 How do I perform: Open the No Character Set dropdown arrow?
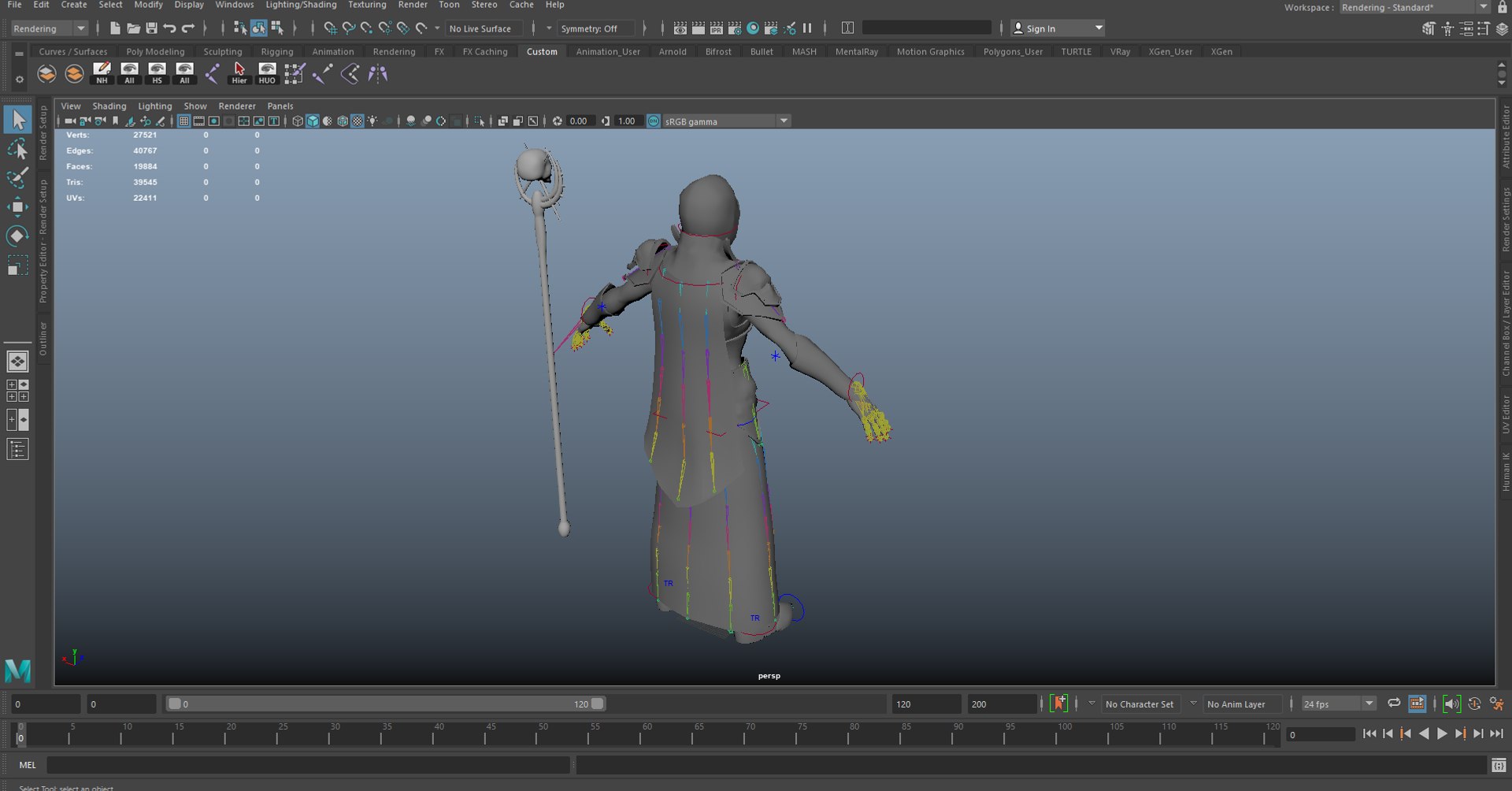pos(1091,704)
